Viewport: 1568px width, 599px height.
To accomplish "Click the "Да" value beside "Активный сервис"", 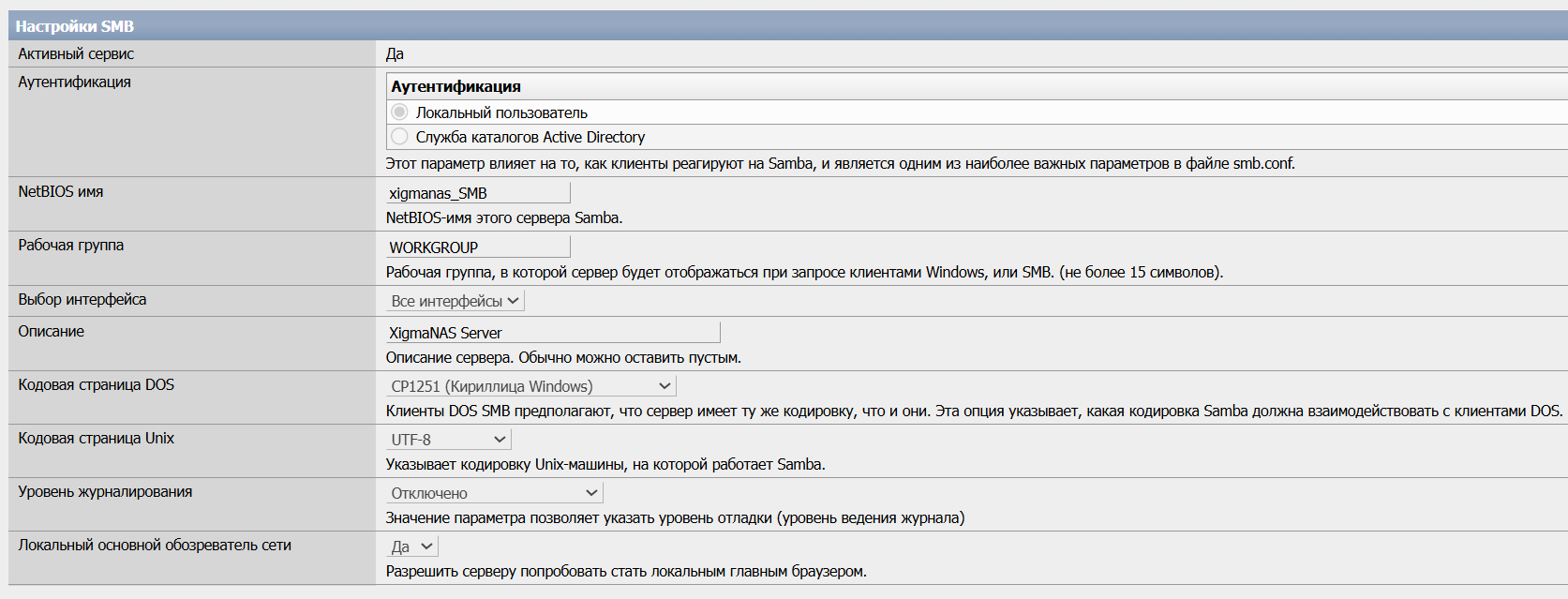I will pyautogui.click(x=395, y=54).
